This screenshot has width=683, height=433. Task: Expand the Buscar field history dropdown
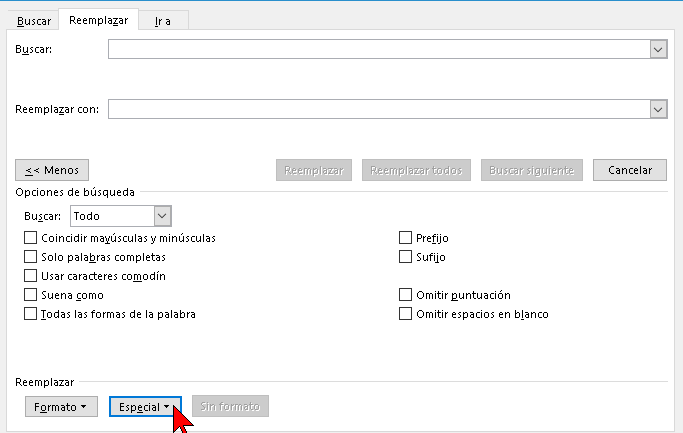[658, 49]
